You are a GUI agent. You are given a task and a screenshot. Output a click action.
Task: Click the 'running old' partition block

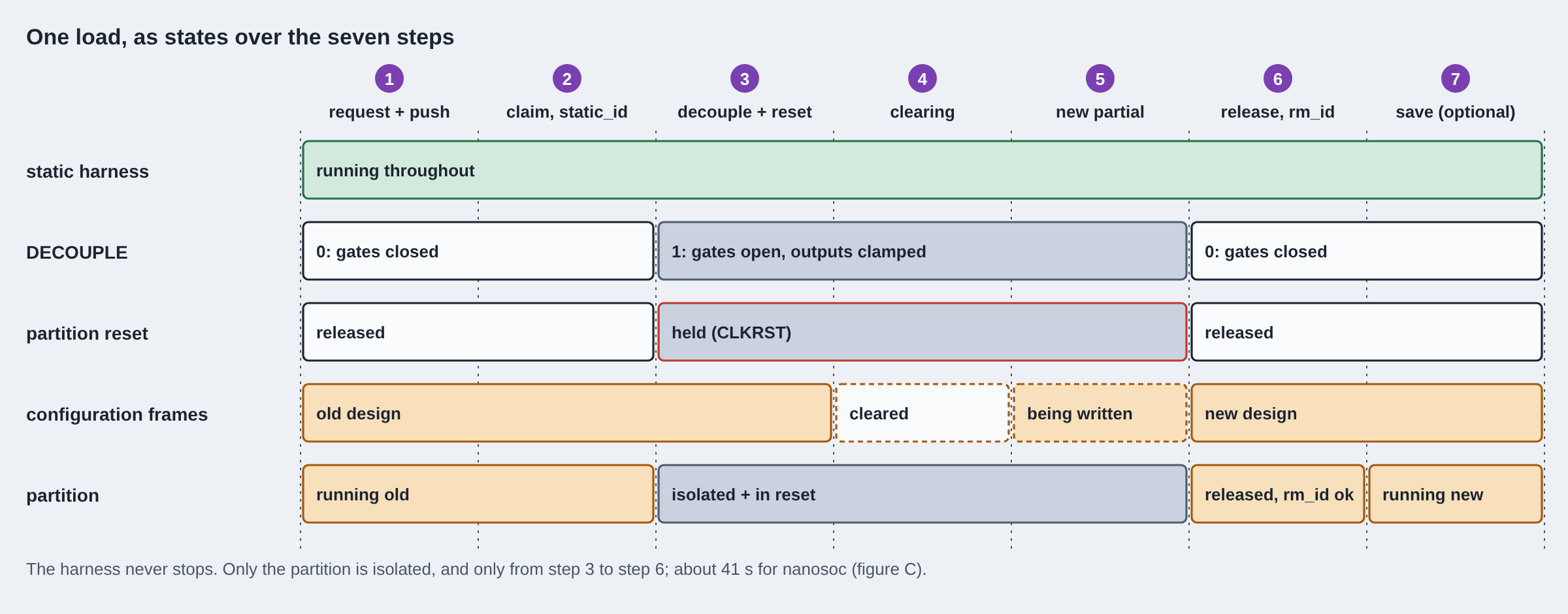pos(478,494)
